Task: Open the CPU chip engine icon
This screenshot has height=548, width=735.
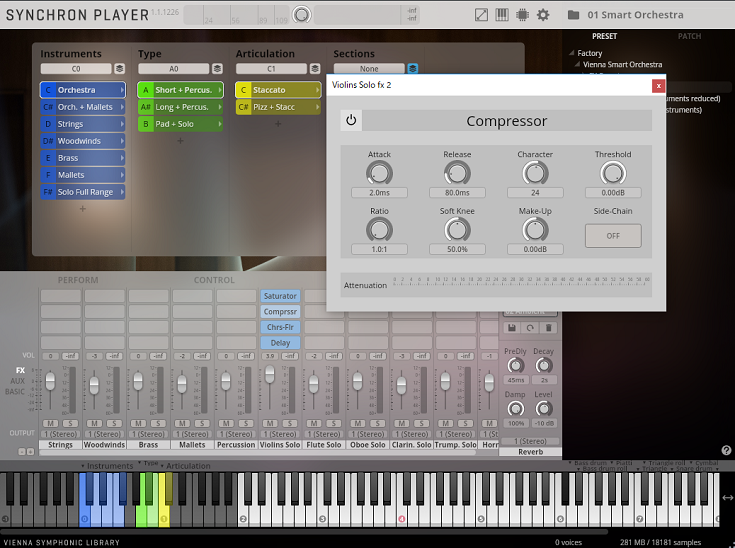Action: pos(522,15)
